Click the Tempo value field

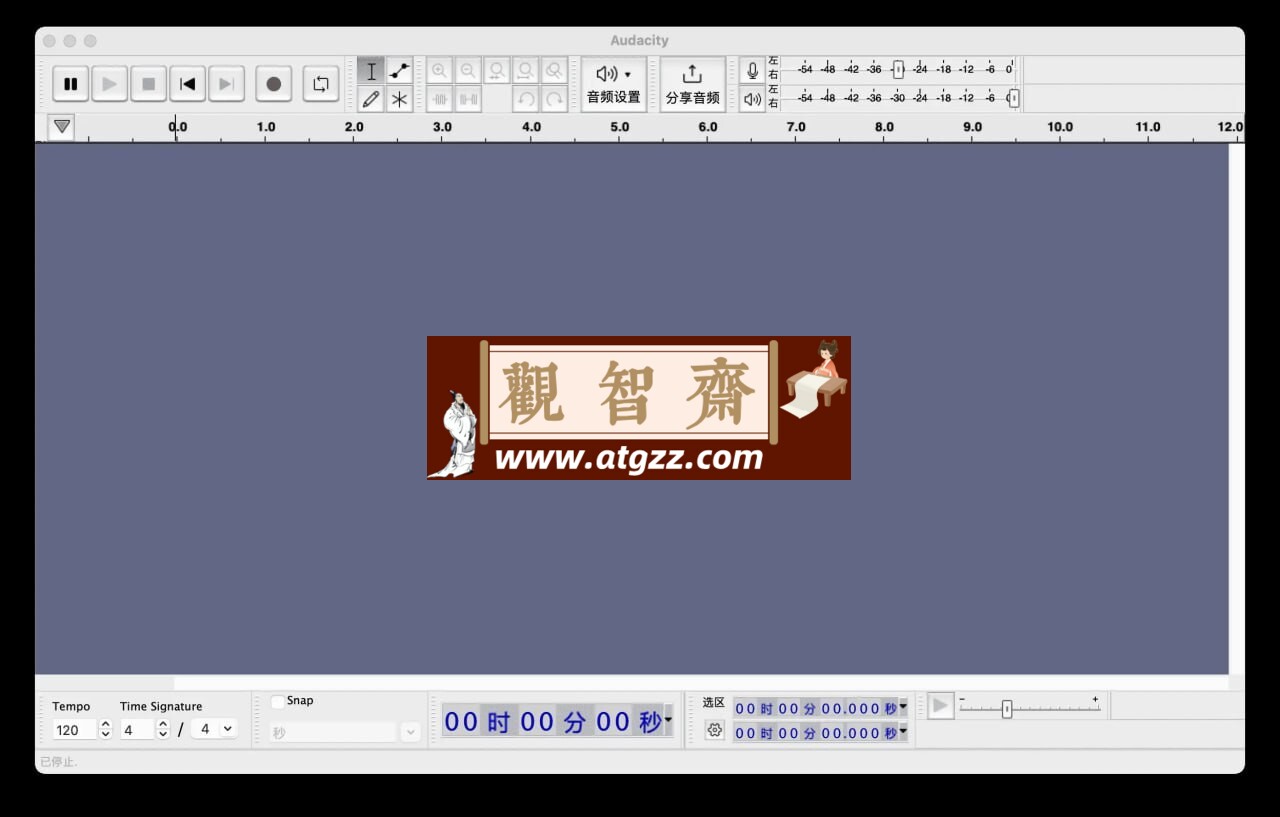[x=75, y=730]
